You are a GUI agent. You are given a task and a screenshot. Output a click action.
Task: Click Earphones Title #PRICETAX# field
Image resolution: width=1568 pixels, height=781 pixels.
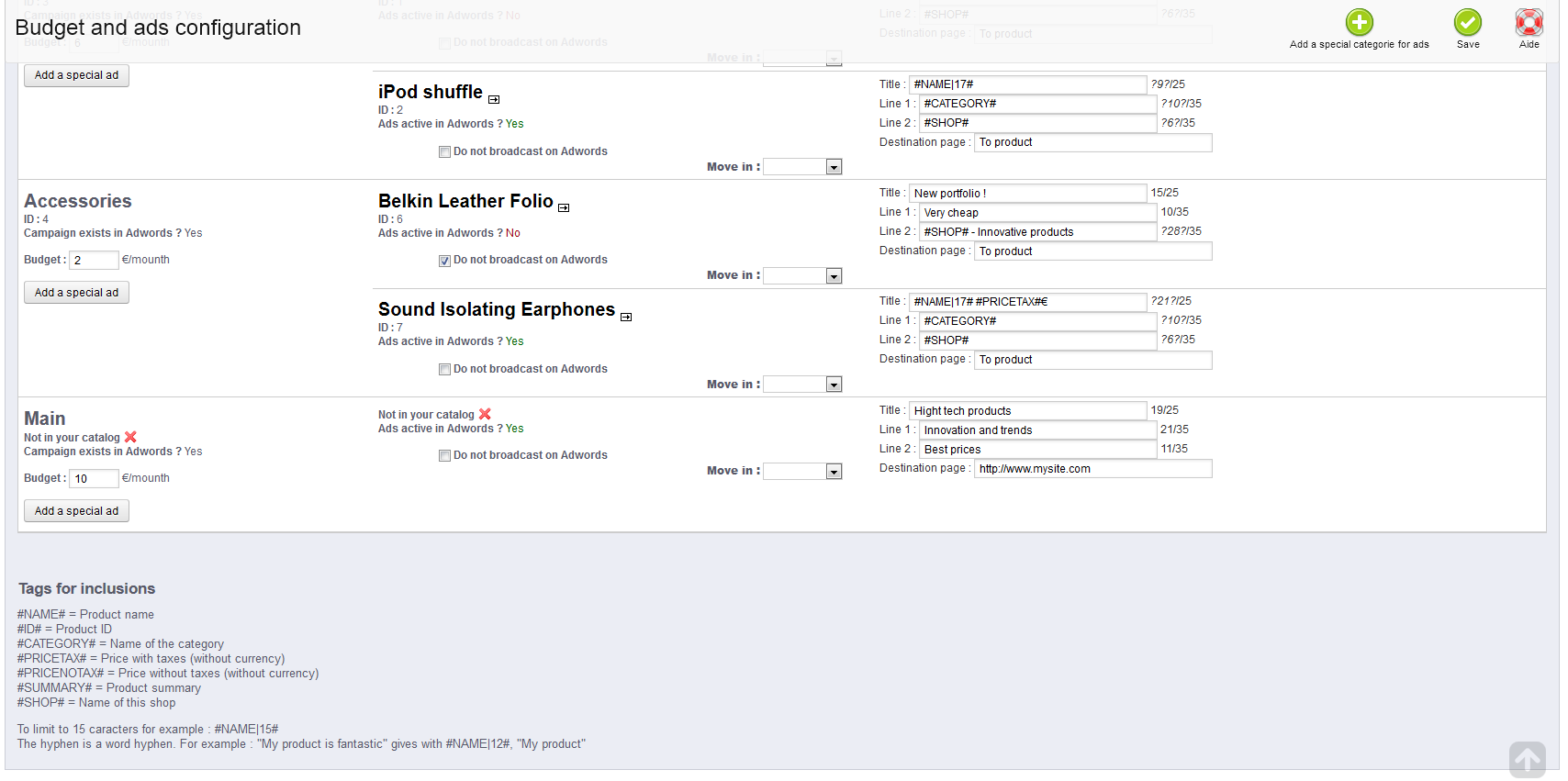point(1027,302)
